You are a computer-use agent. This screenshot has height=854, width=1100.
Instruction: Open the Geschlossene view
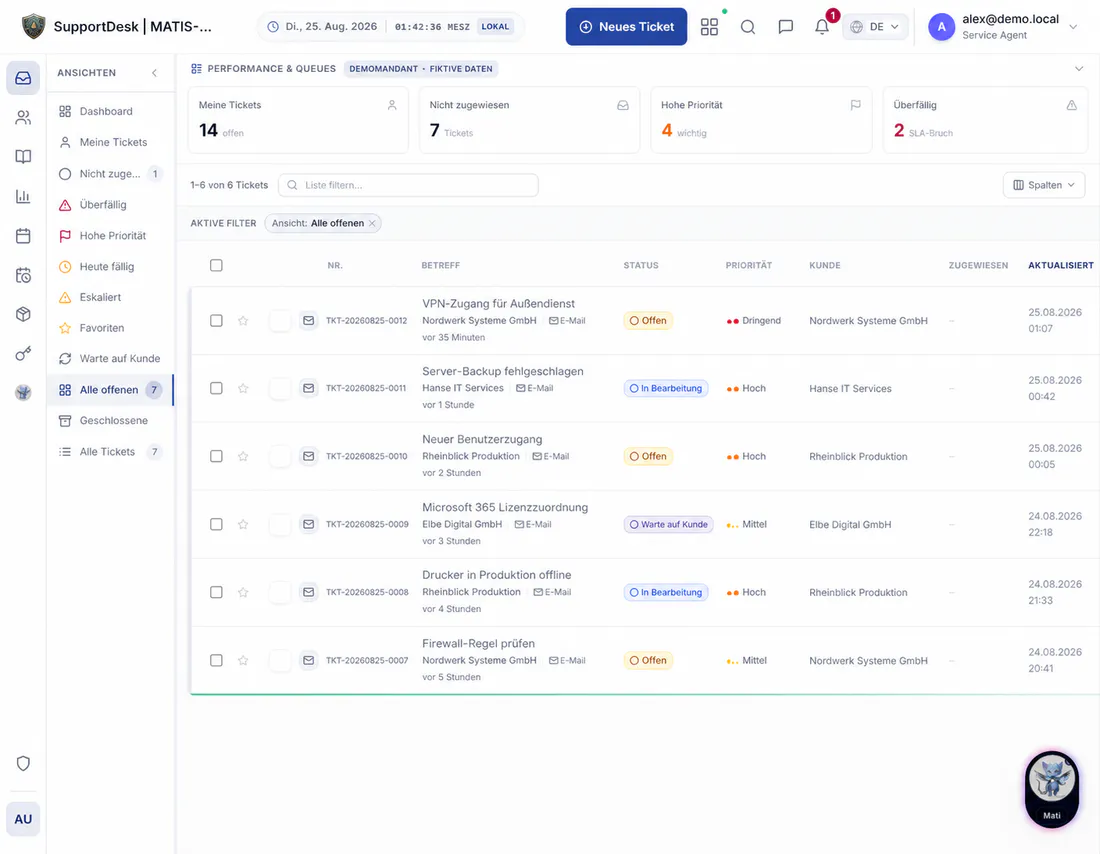coord(111,420)
